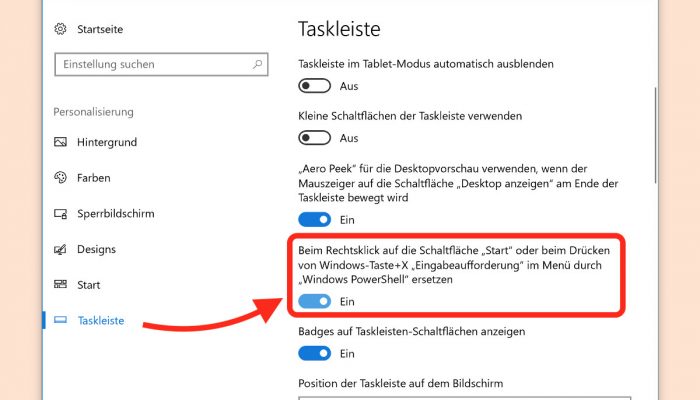The width and height of the screenshot is (700, 400).
Task: Click the Farben palette icon
Action: [x=60, y=178]
